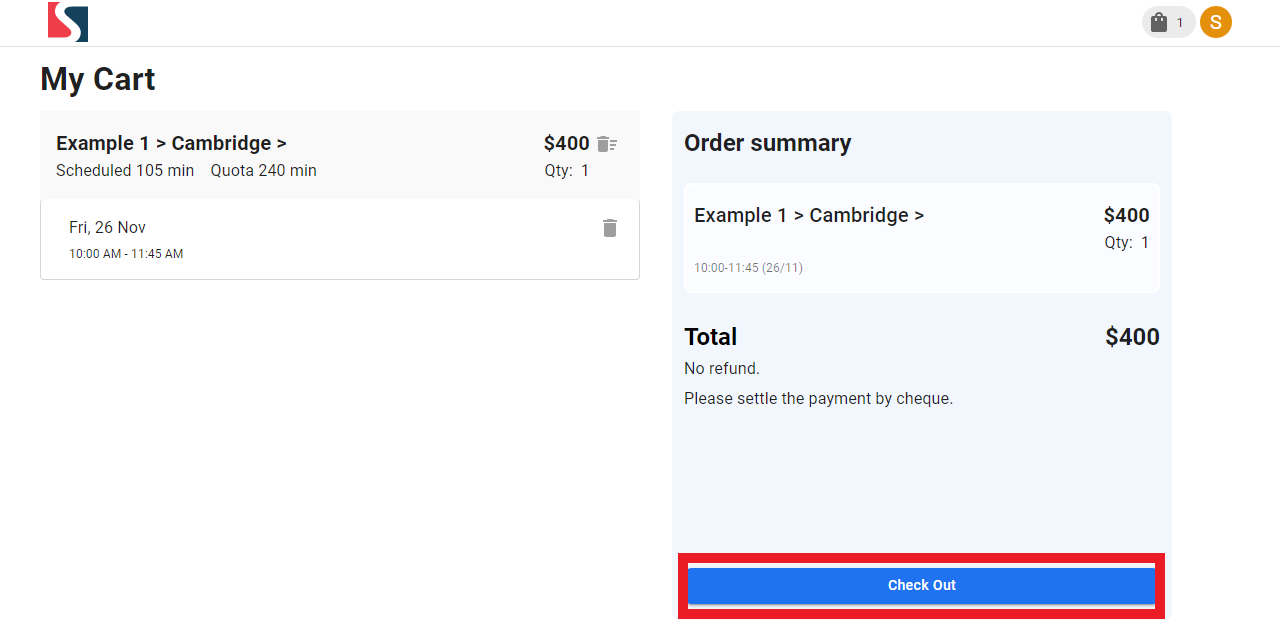
Task: Click the site logo in the header
Action: 68,22
